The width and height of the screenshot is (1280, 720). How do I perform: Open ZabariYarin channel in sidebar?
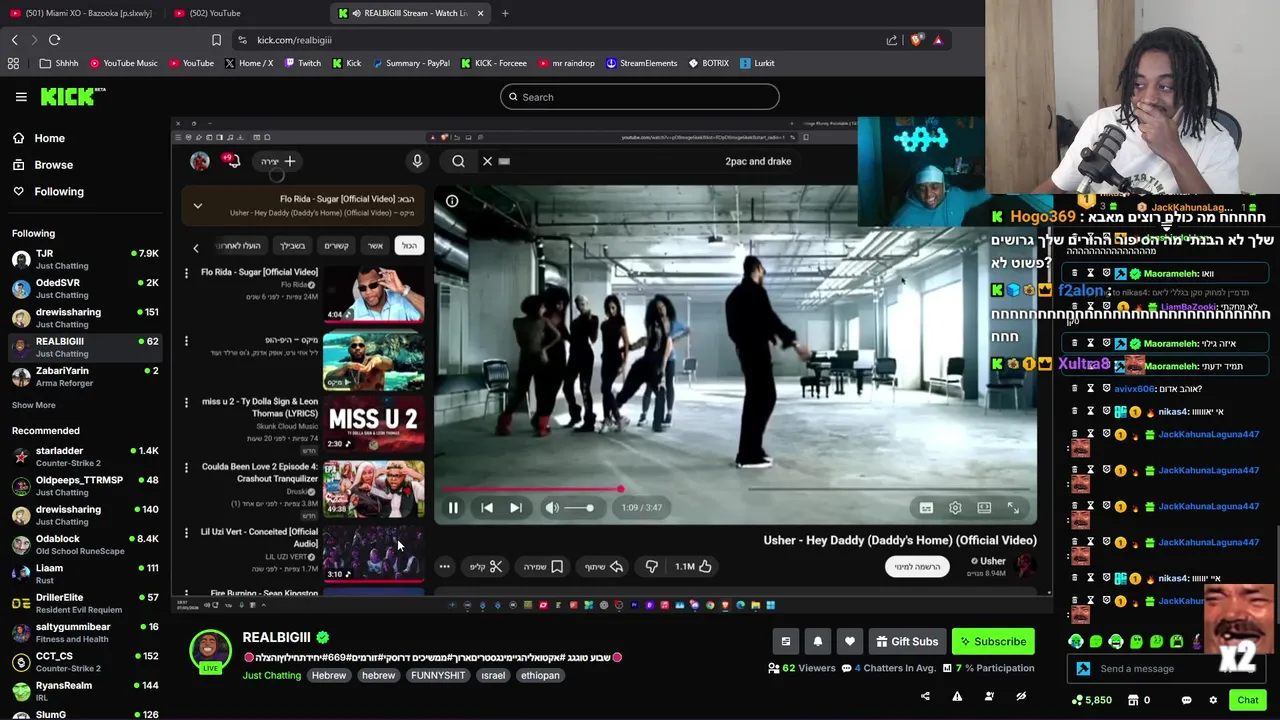(86, 376)
